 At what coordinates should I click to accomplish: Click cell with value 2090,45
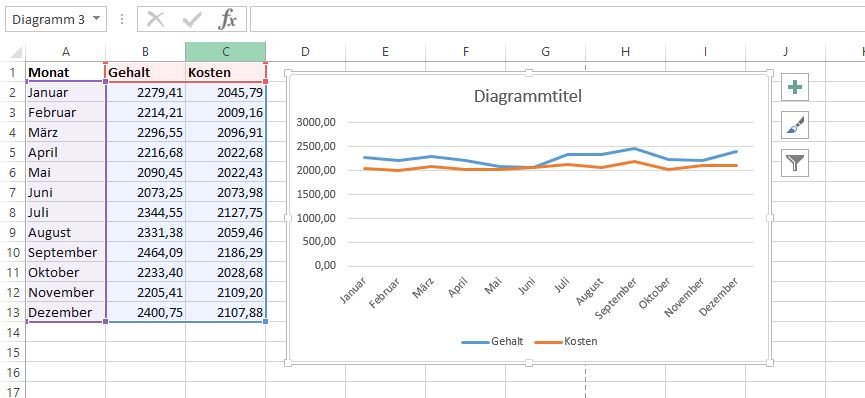click(145, 172)
